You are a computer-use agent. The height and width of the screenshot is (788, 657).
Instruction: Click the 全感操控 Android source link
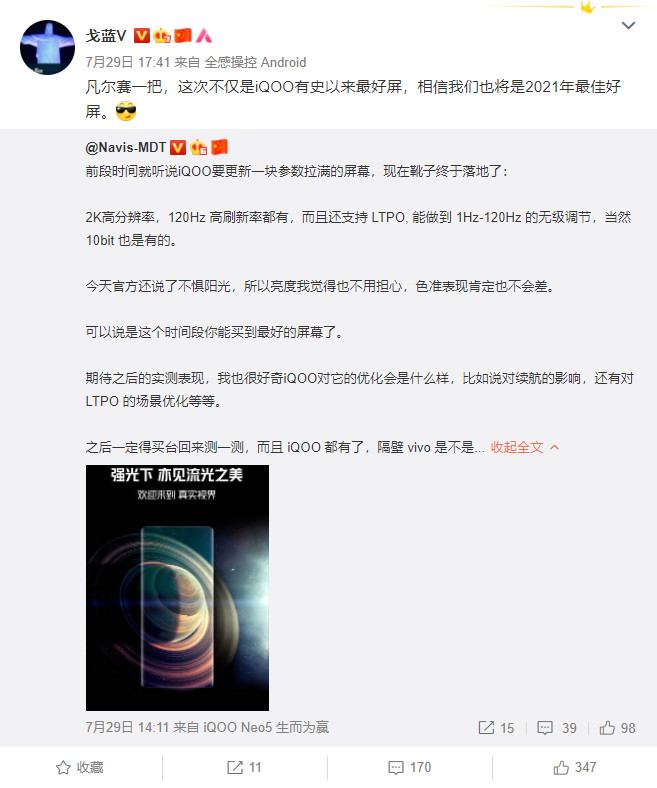pyautogui.click(x=255, y=62)
